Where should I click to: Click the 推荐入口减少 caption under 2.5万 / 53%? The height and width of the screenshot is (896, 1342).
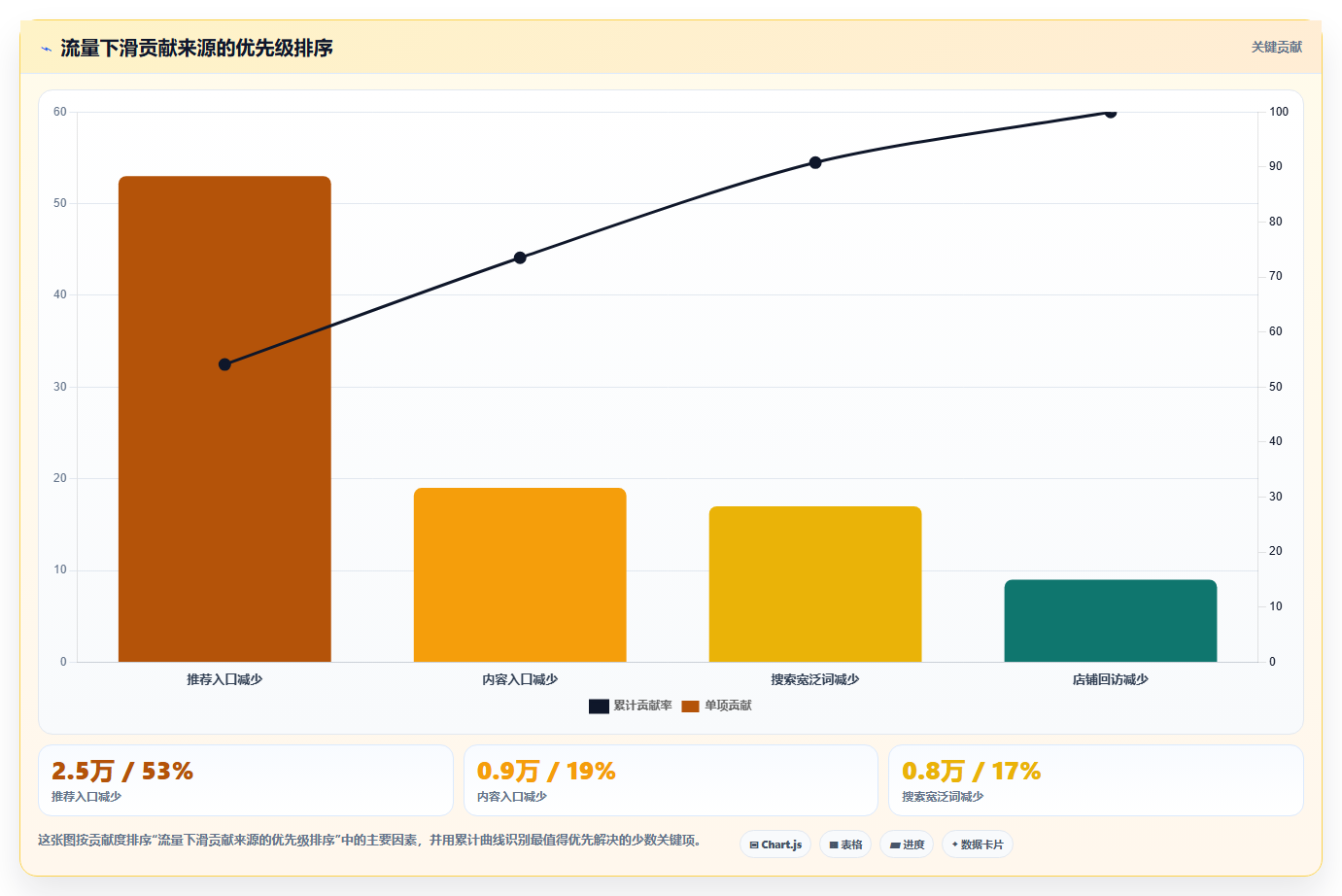(86, 796)
